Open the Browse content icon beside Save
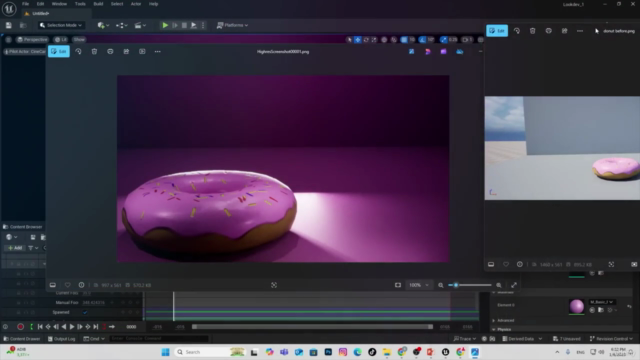The height and width of the screenshot is (360, 640). [23, 25]
